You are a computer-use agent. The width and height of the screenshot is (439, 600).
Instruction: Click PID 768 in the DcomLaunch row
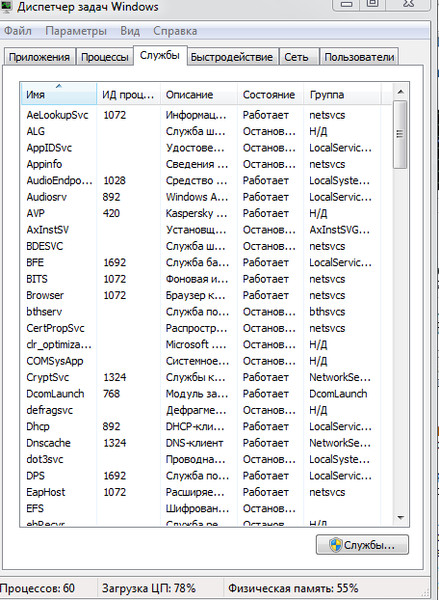point(111,394)
